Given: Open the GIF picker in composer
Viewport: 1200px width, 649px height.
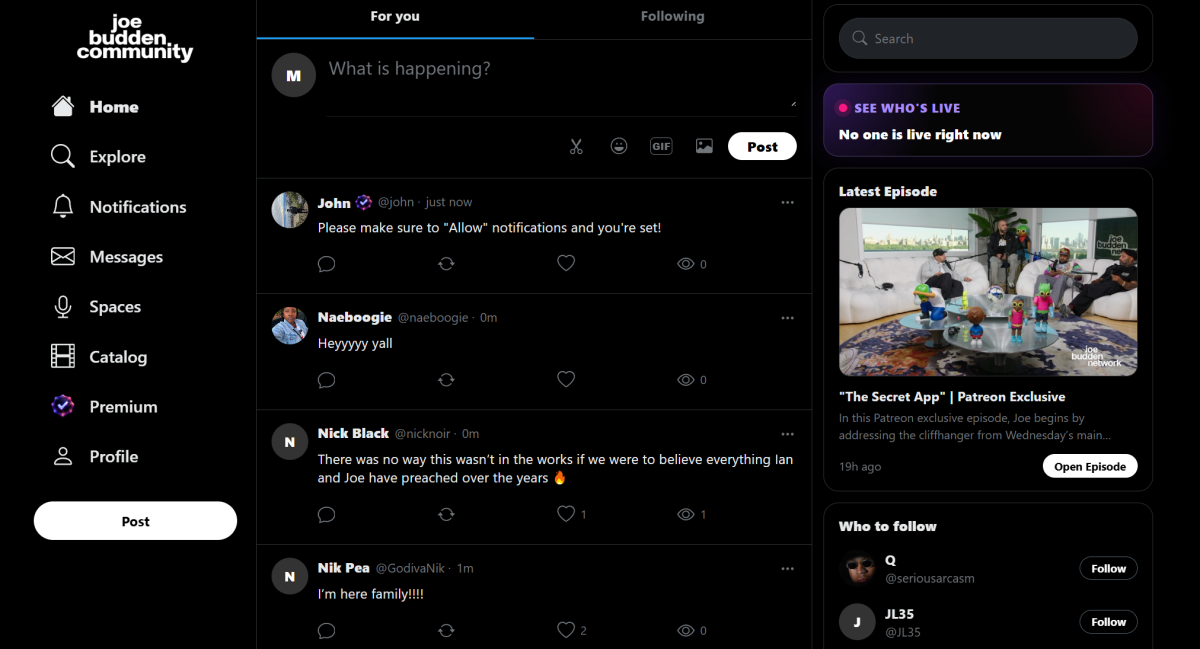Looking at the screenshot, I should tap(661, 146).
